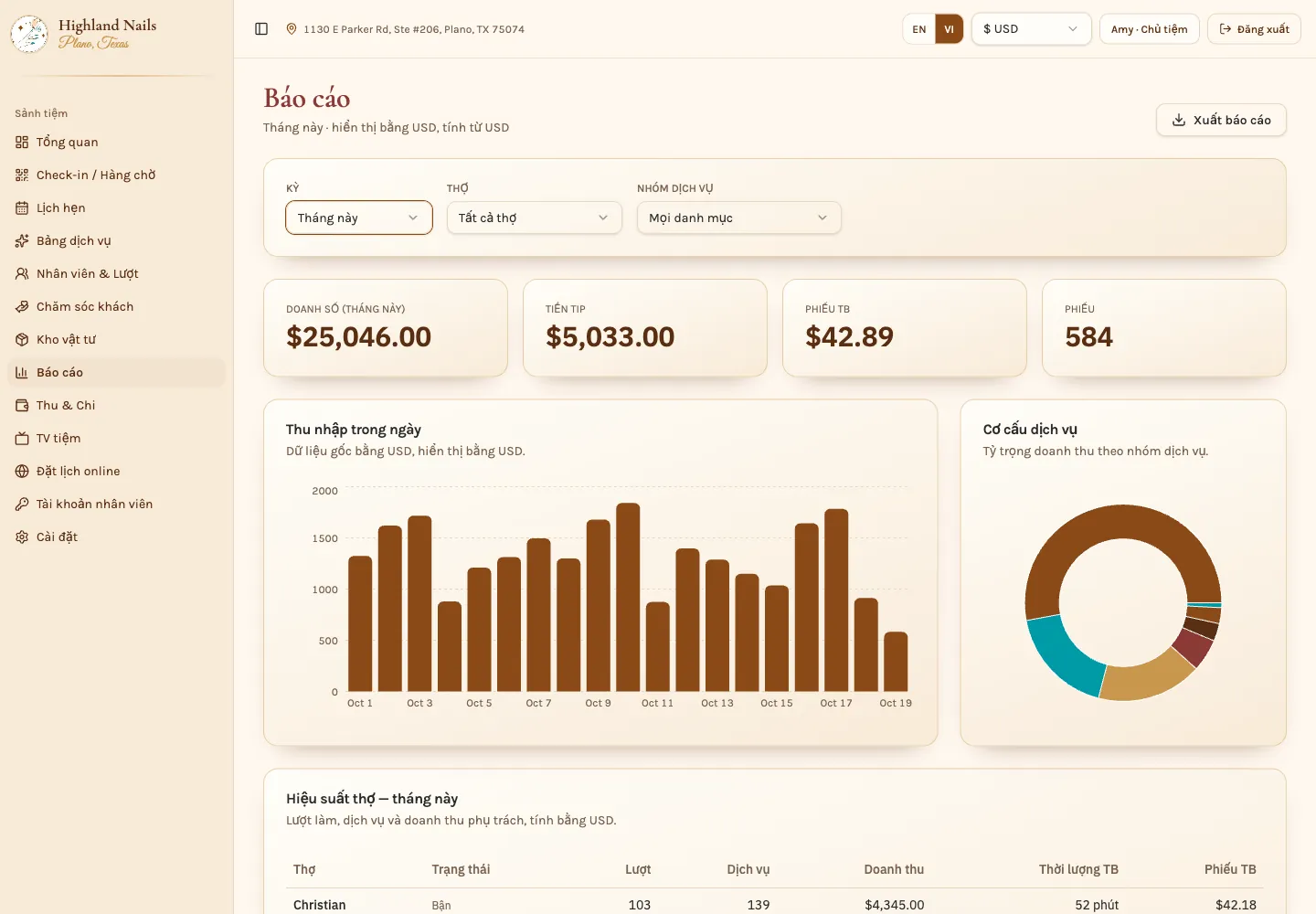This screenshot has height=914, width=1316.
Task: Click the 1130 E Parker Rd address text
Action: coord(414,29)
